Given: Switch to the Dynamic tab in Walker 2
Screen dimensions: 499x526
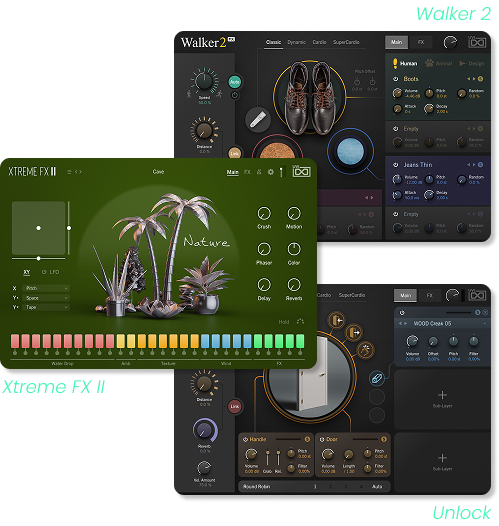Looking at the screenshot, I should pos(296,42).
